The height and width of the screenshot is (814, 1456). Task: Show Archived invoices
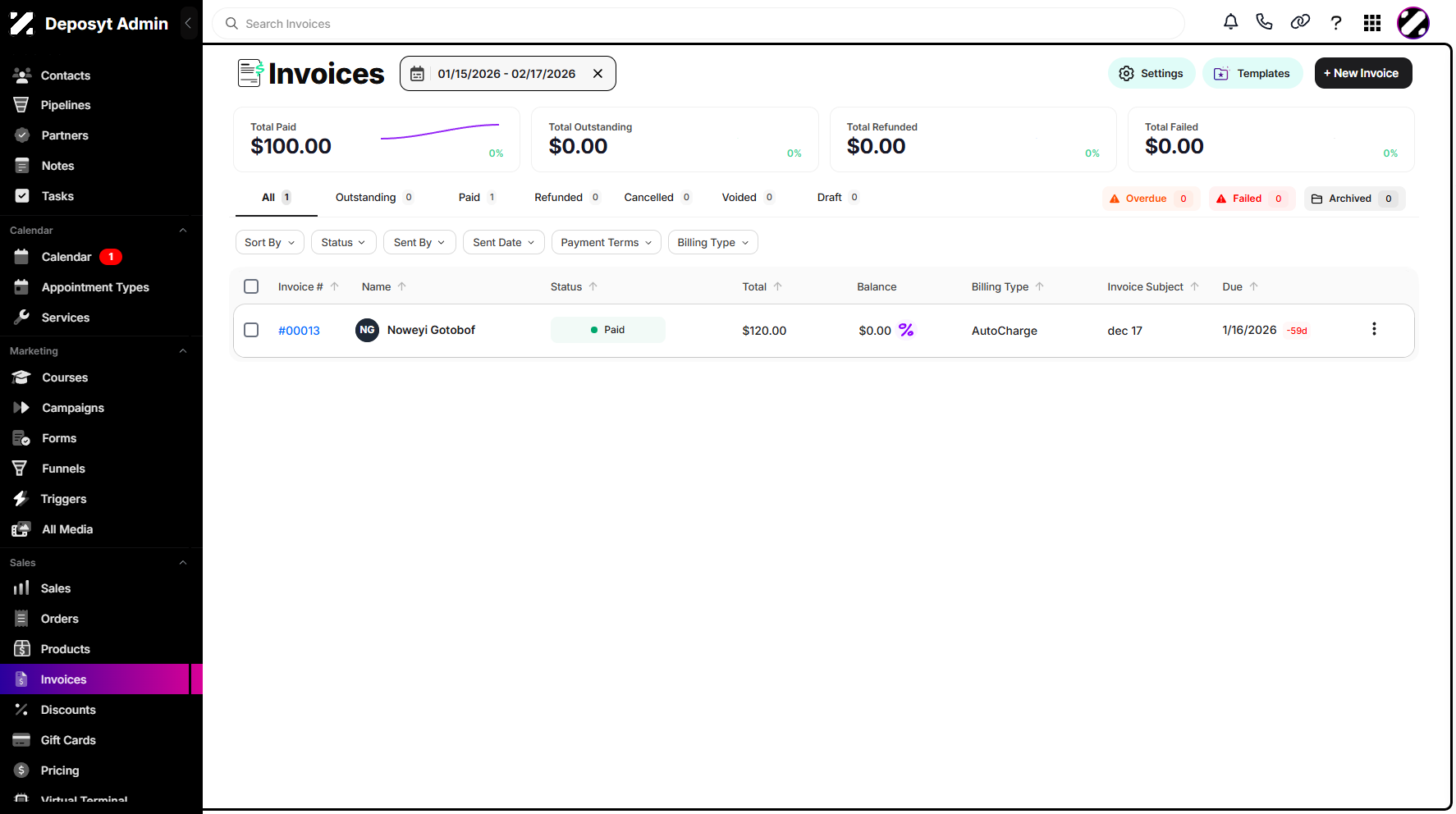click(1354, 199)
